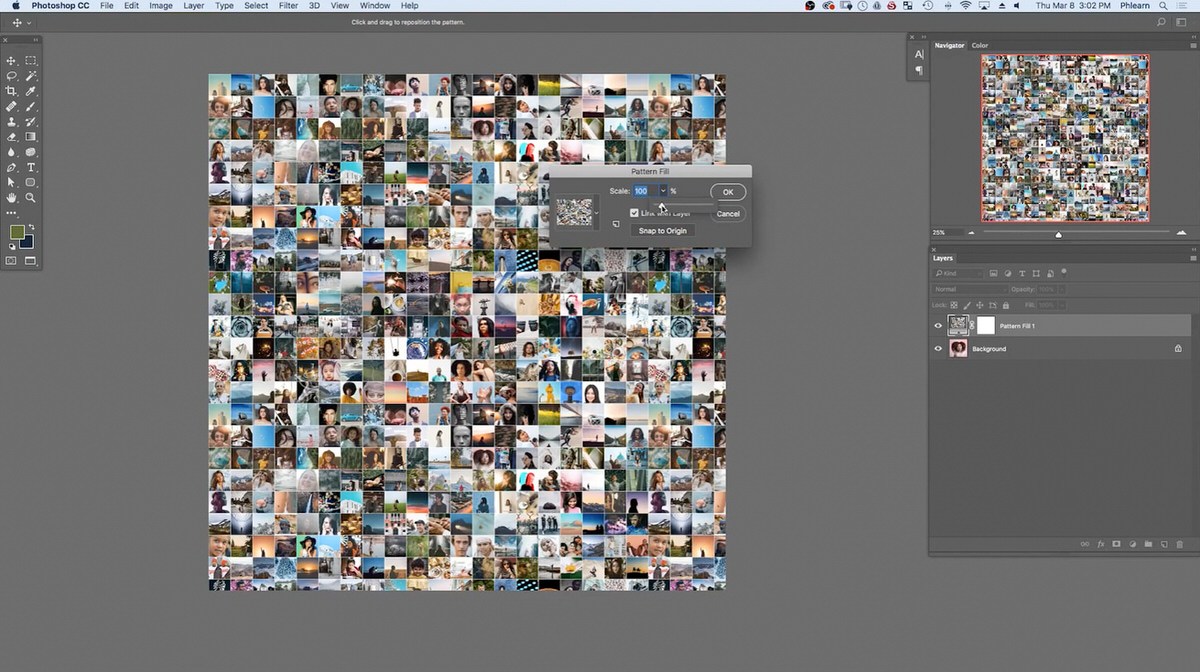Open the Edit Toolbar three-dots button
The width and height of the screenshot is (1200, 672).
click(x=12, y=213)
